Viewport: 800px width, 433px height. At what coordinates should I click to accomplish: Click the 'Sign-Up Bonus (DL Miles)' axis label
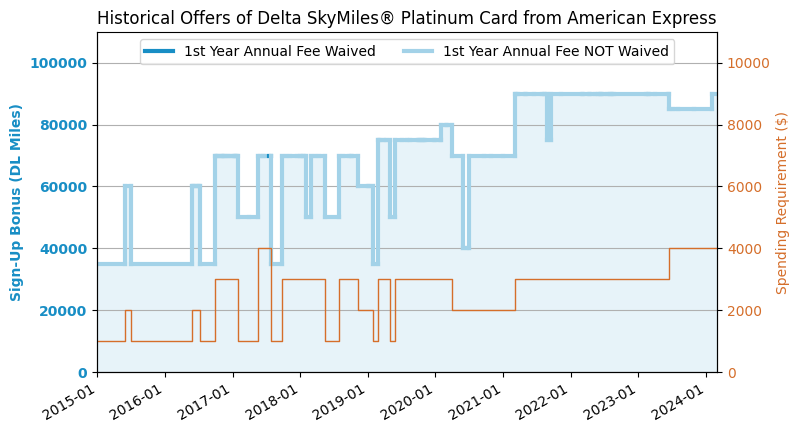click(x=17, y=202)
